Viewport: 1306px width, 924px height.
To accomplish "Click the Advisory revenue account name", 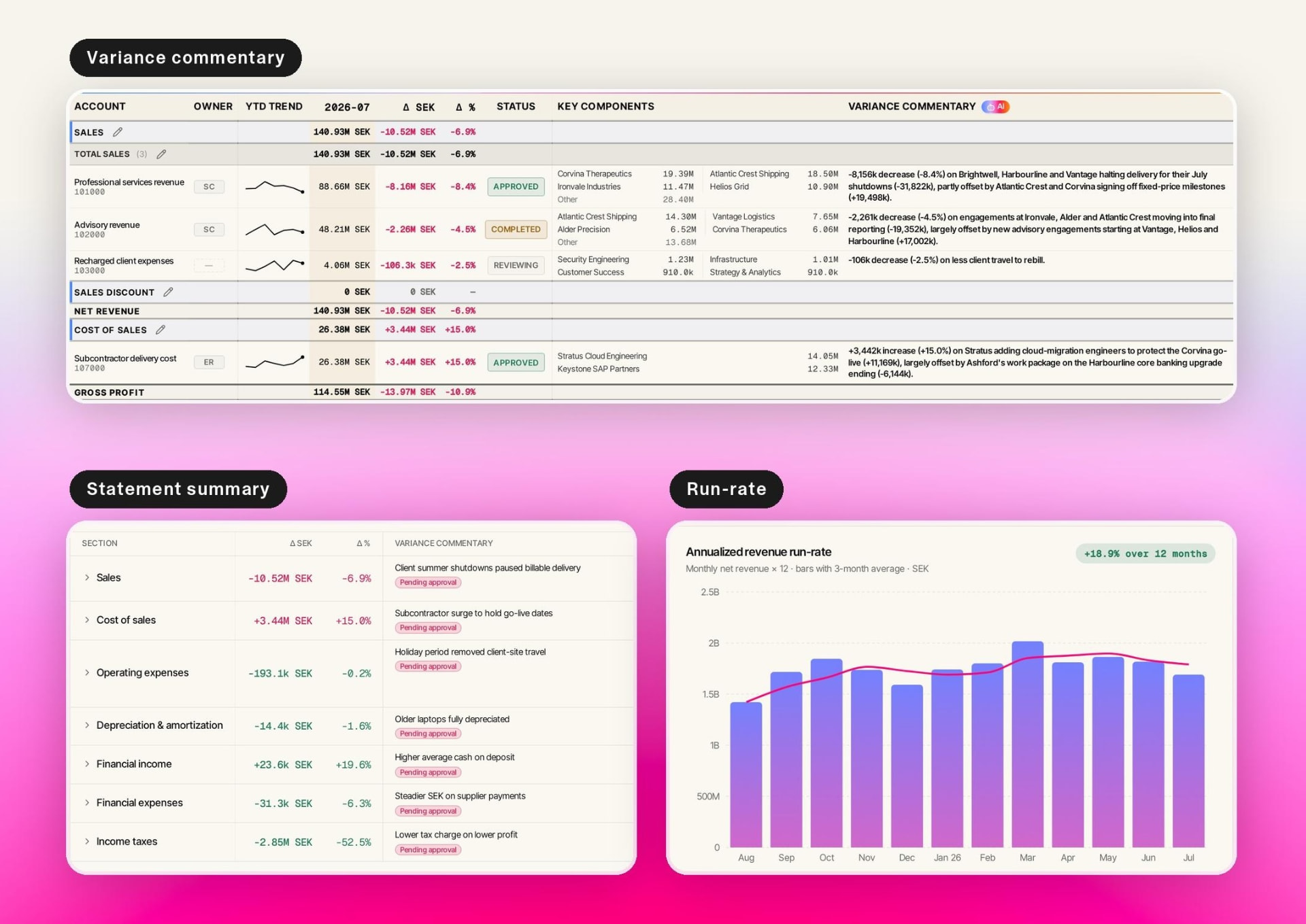I will [x=107, y=224].
